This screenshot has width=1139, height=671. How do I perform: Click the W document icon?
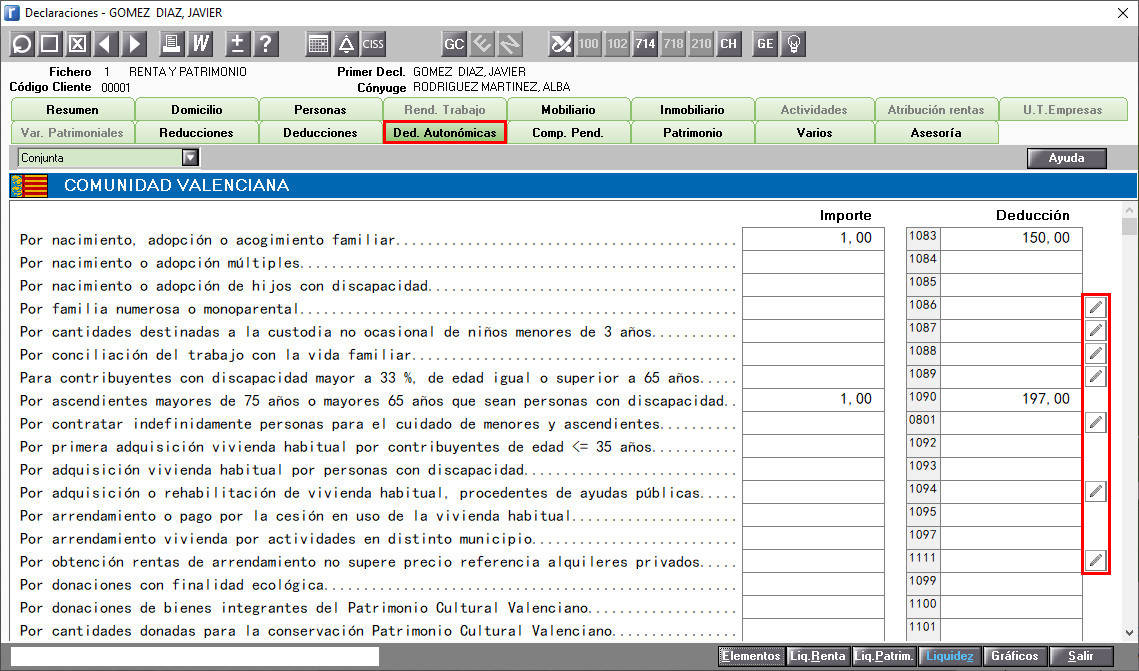point(200,44)
